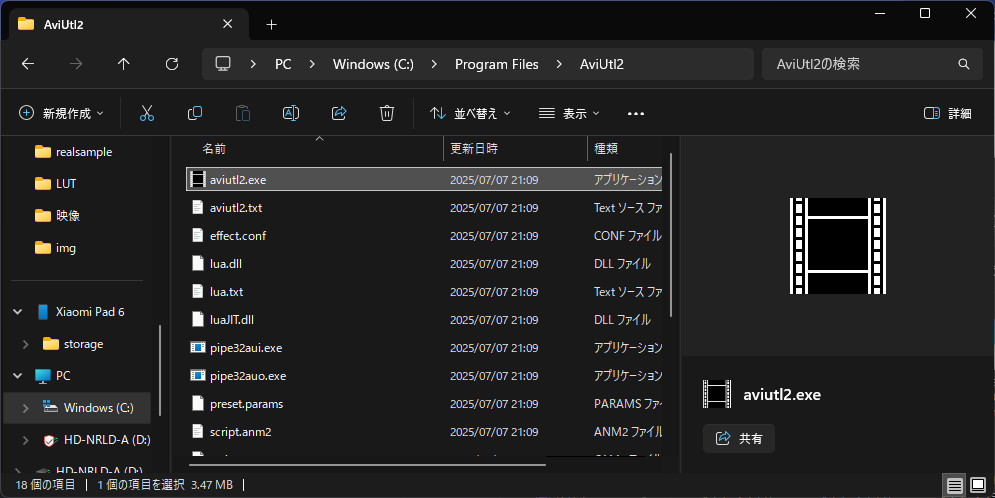Click the Share icon in toolbar
Viewport: 995px width, 498px height.
pyautogui.click(x=339, y=114)
